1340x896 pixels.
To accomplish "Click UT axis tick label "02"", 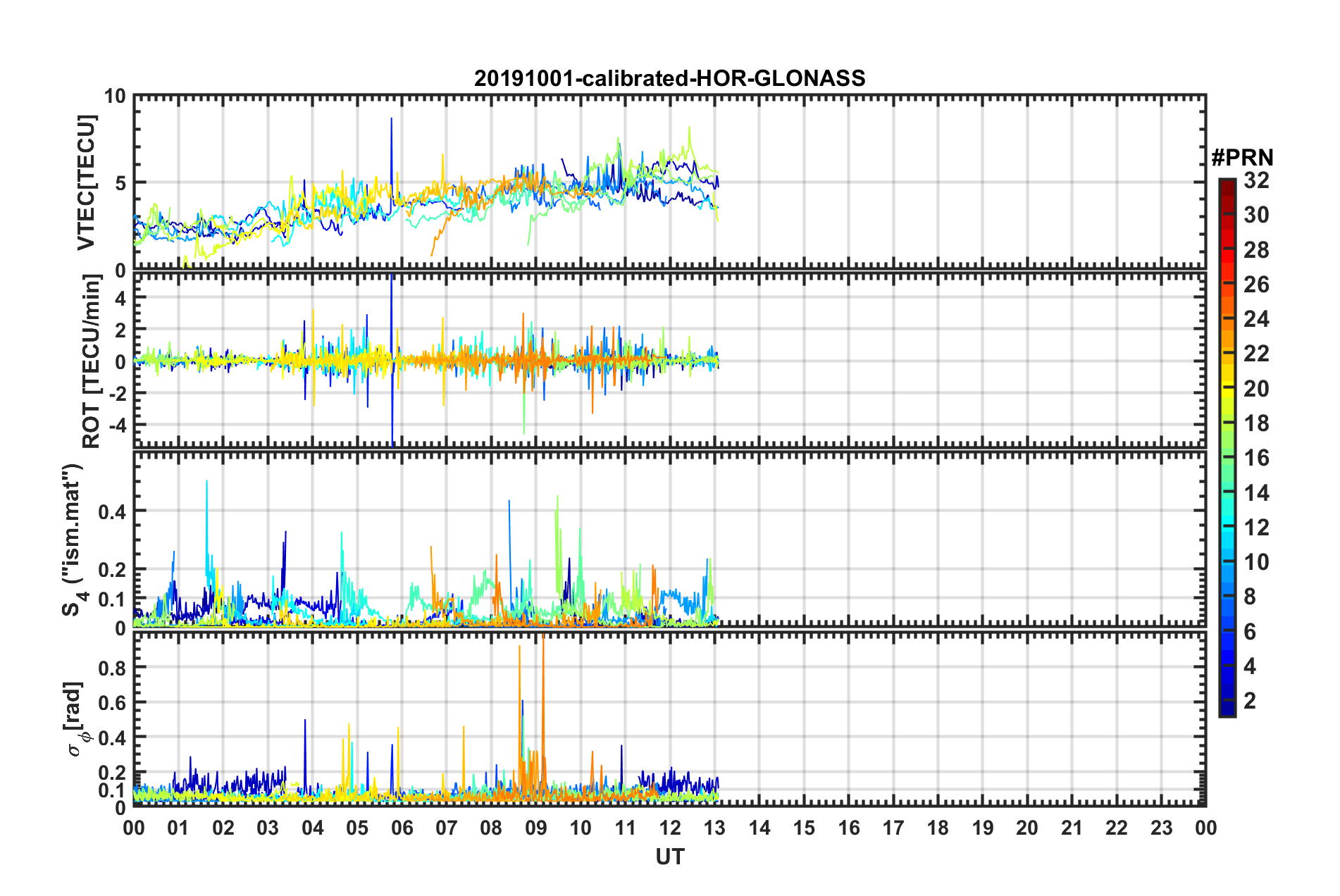I will point(223,828).
